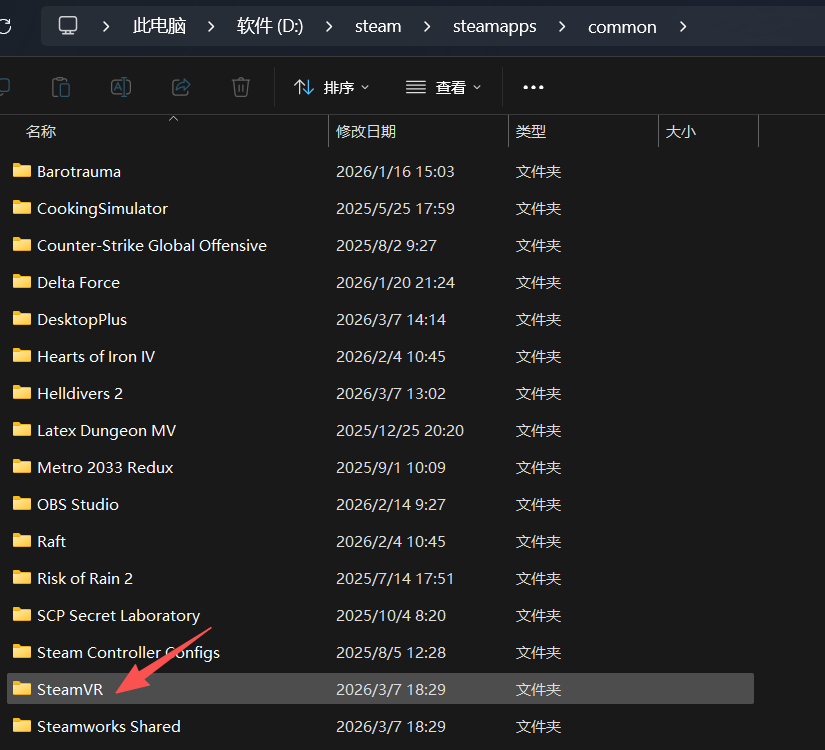
Task: Sort by 修改日期 column header
Action: (366, 132)
